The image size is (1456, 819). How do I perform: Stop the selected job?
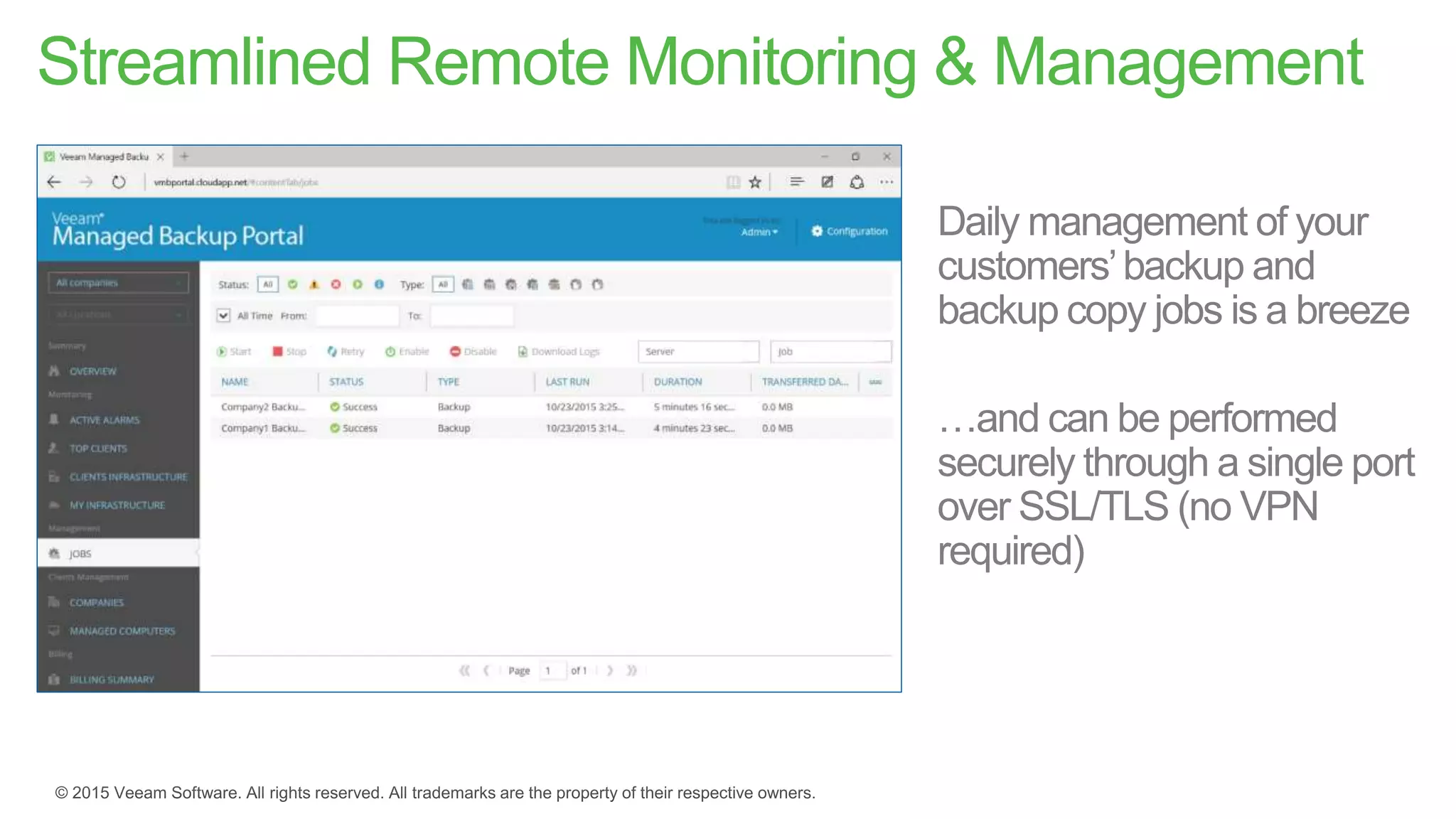click(289, 351)
